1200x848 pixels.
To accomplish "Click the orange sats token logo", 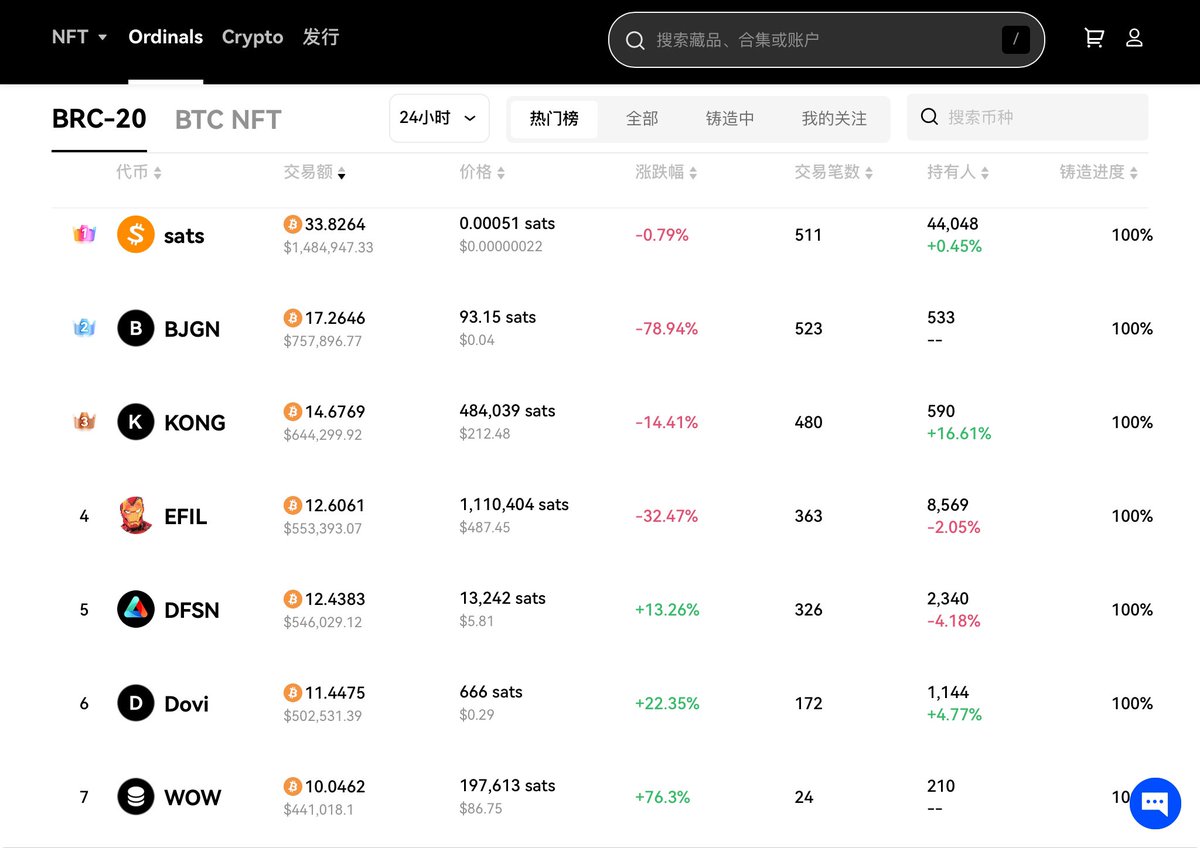I will (136, 235).
